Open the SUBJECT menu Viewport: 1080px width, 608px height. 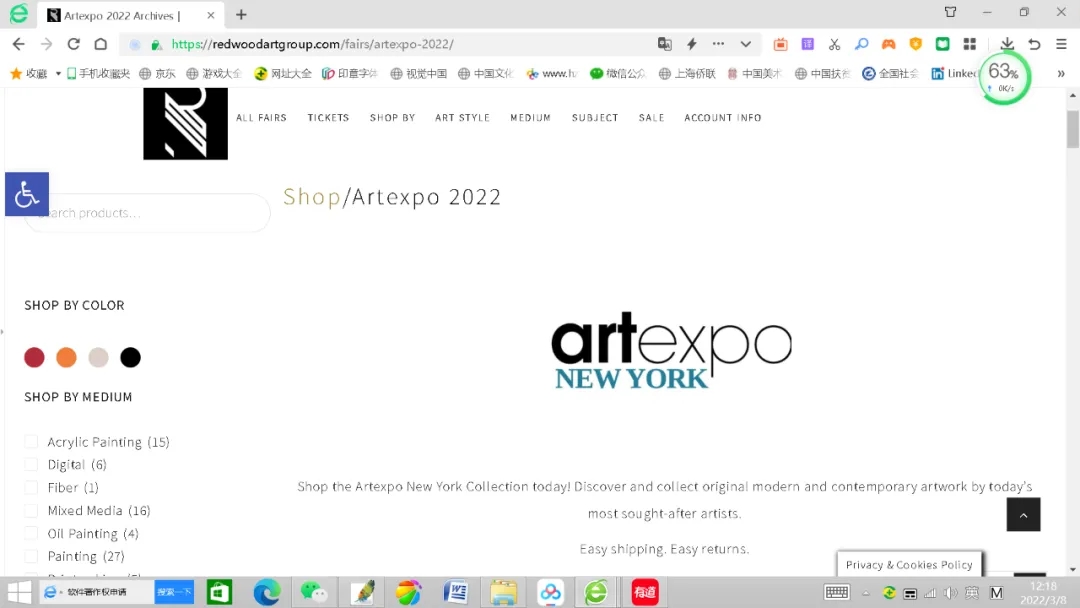click(595, 118)
